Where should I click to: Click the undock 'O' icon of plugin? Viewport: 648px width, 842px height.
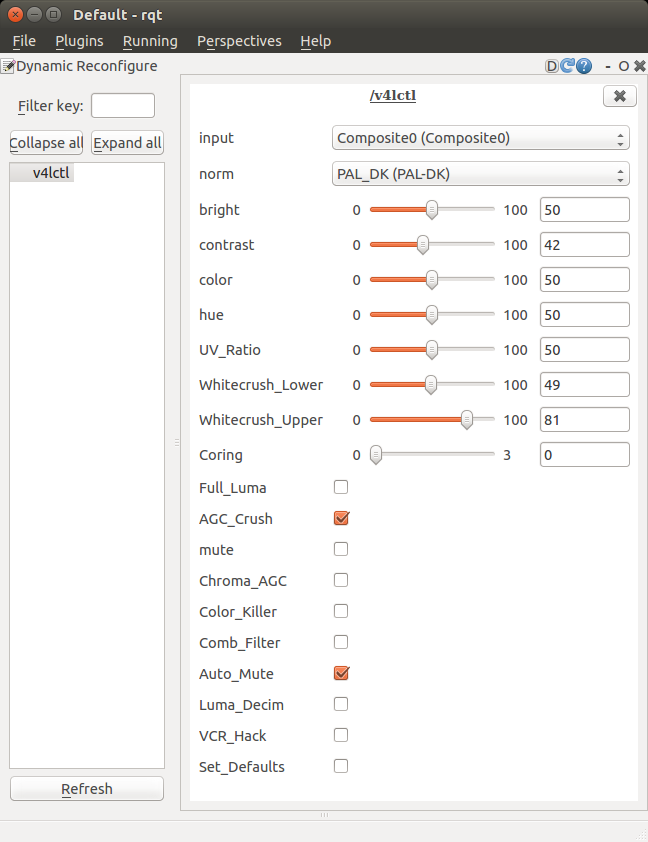pos(624,66)
